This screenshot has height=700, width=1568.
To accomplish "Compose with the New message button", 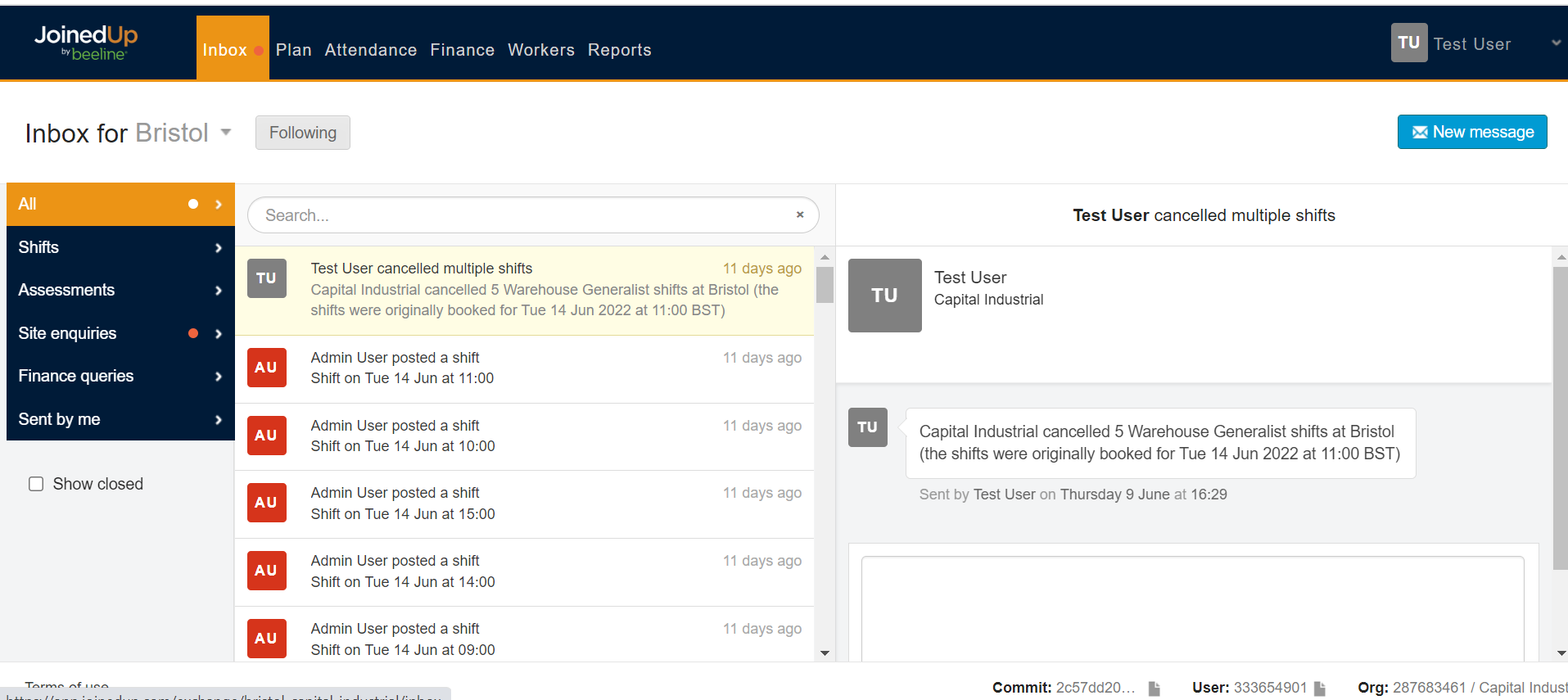I will pyautogui.click(x=1471, y=132).
